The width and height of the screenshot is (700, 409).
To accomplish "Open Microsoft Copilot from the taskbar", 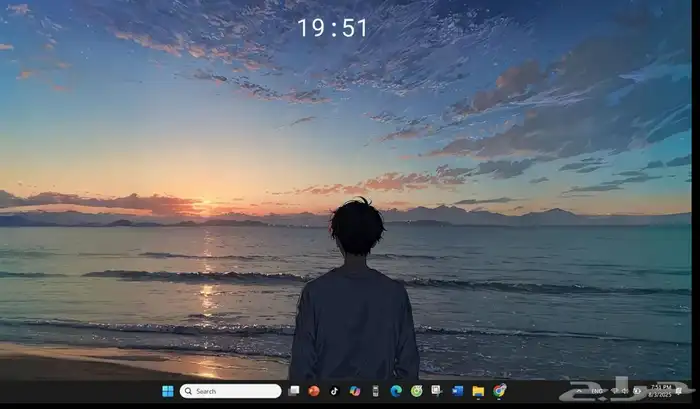I will [355, 391].
